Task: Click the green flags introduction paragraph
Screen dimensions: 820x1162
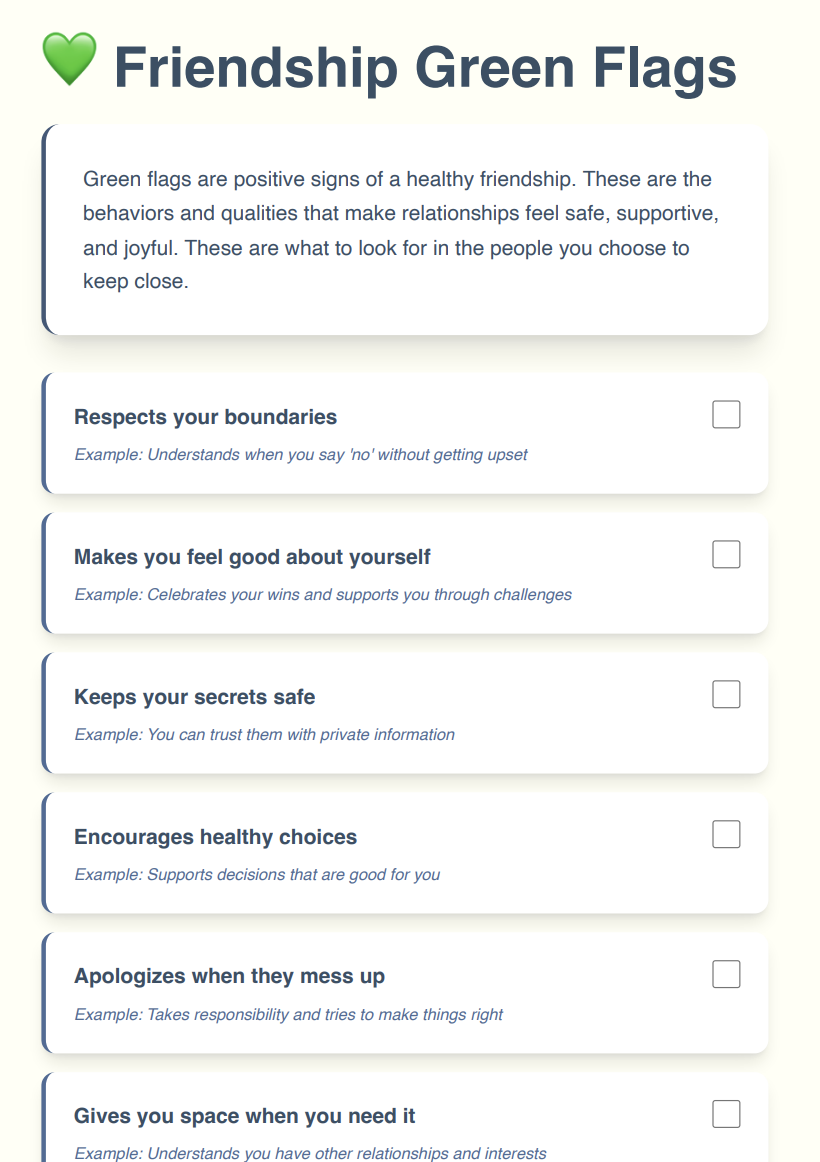Action: click(400, 230)
